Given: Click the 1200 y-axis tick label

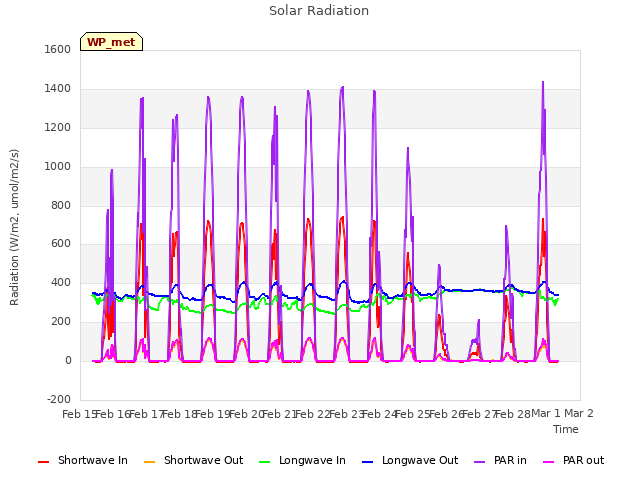Looking at the screenshot, I should [58, 128].
